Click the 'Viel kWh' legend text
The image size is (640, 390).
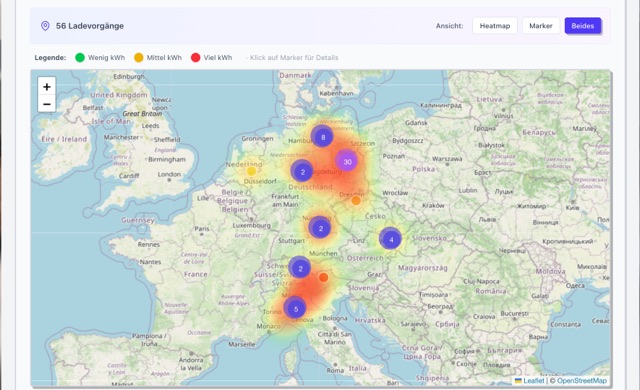(218, 58)
